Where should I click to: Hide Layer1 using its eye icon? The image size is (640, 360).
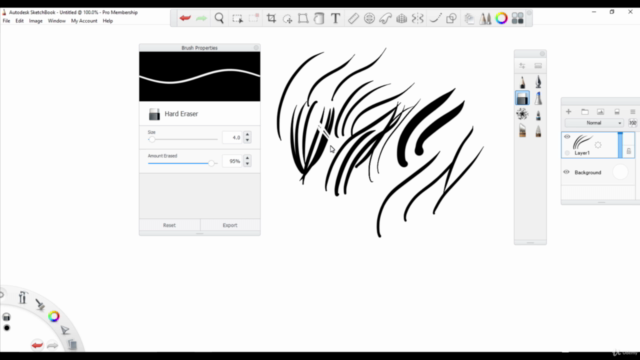[567, 137]
